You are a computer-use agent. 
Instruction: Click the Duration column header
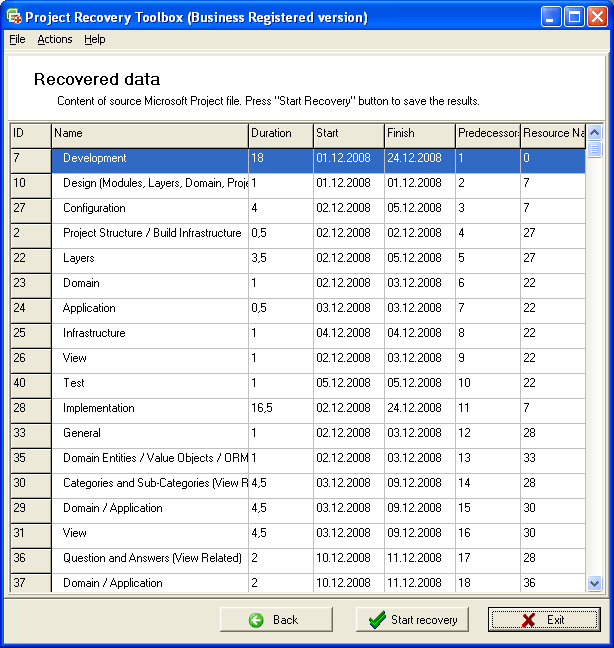(280, 134)
